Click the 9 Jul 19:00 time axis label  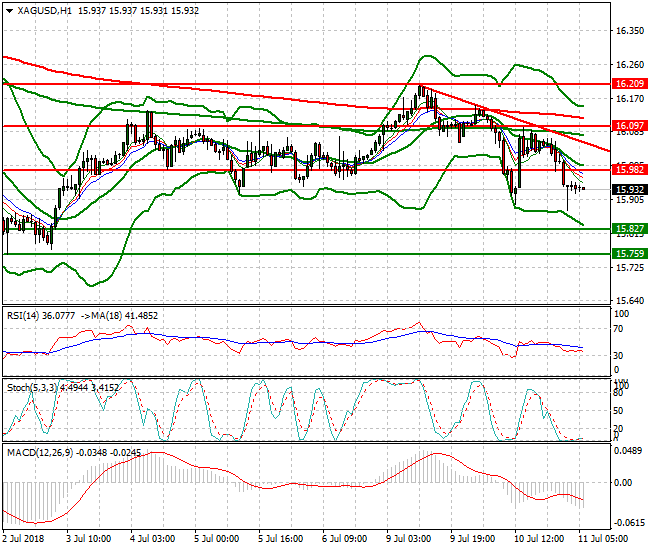477,538
